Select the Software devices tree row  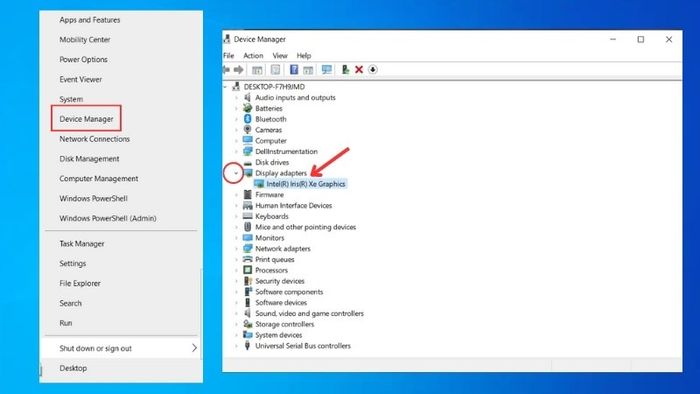tap(281, 303)
